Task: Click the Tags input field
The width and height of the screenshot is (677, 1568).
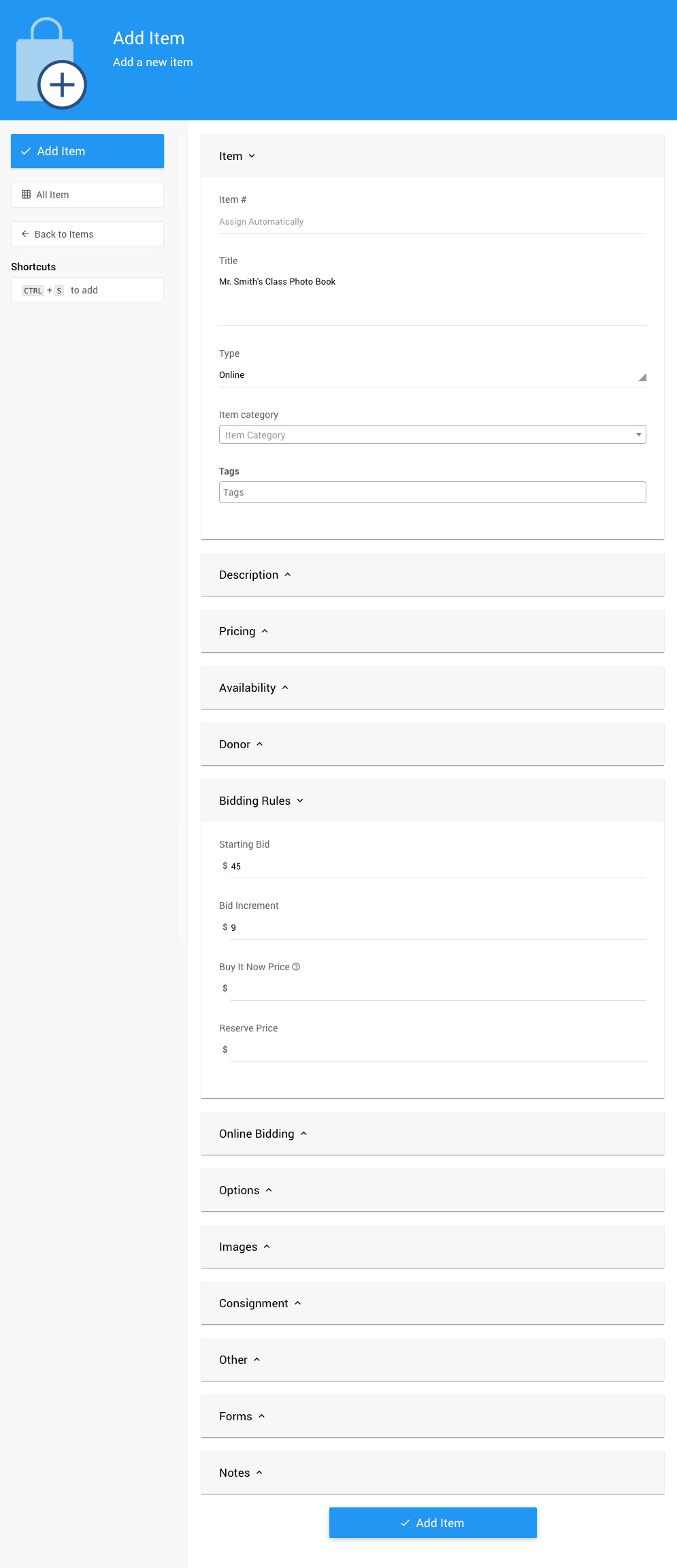Action: coord(432,492)
